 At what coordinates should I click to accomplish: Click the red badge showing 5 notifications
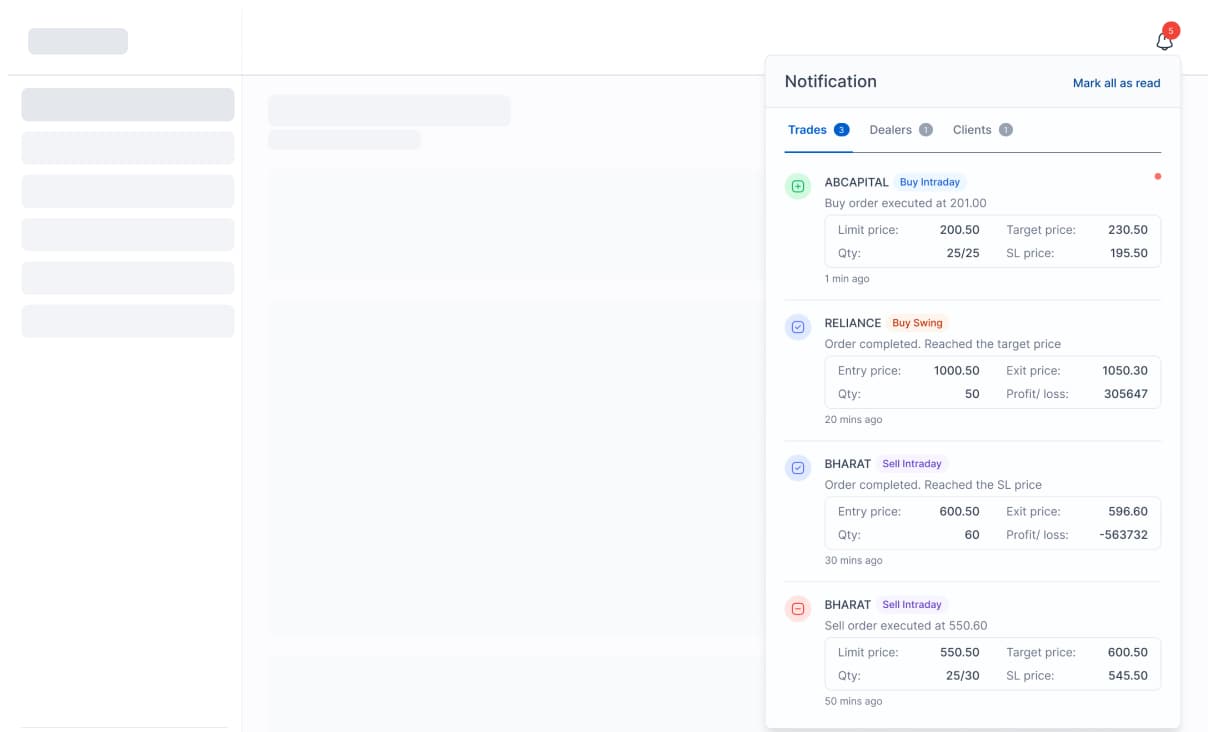coord(1171,31)
